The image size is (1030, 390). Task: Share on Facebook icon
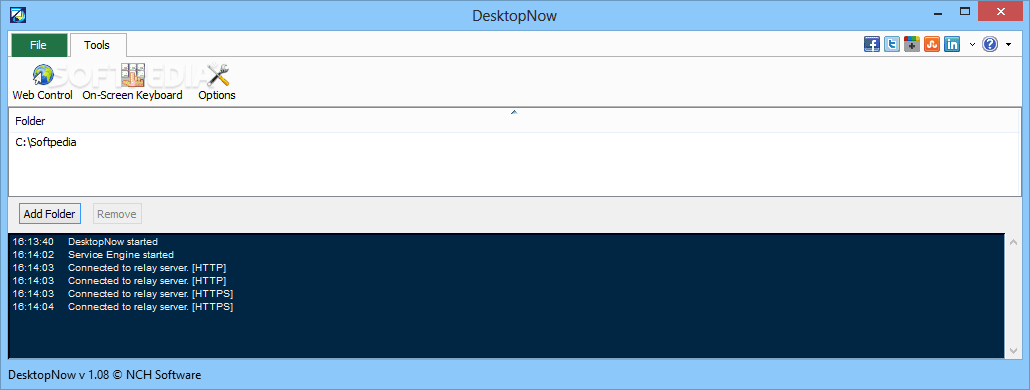point(872,45)
